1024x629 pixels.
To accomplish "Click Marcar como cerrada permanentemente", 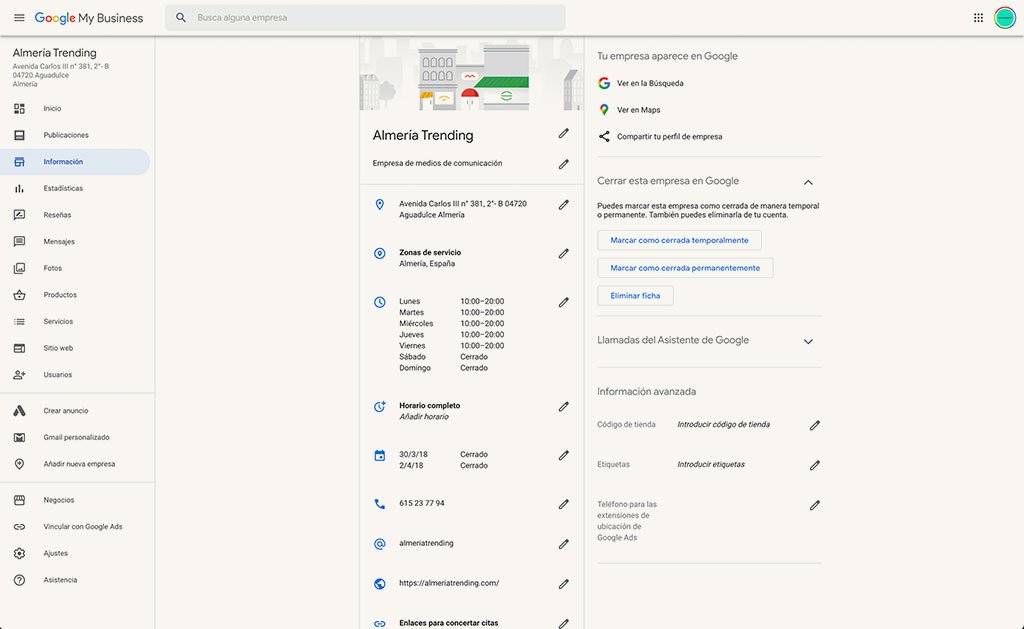I will pyautogui.click(x=685, y=268).
